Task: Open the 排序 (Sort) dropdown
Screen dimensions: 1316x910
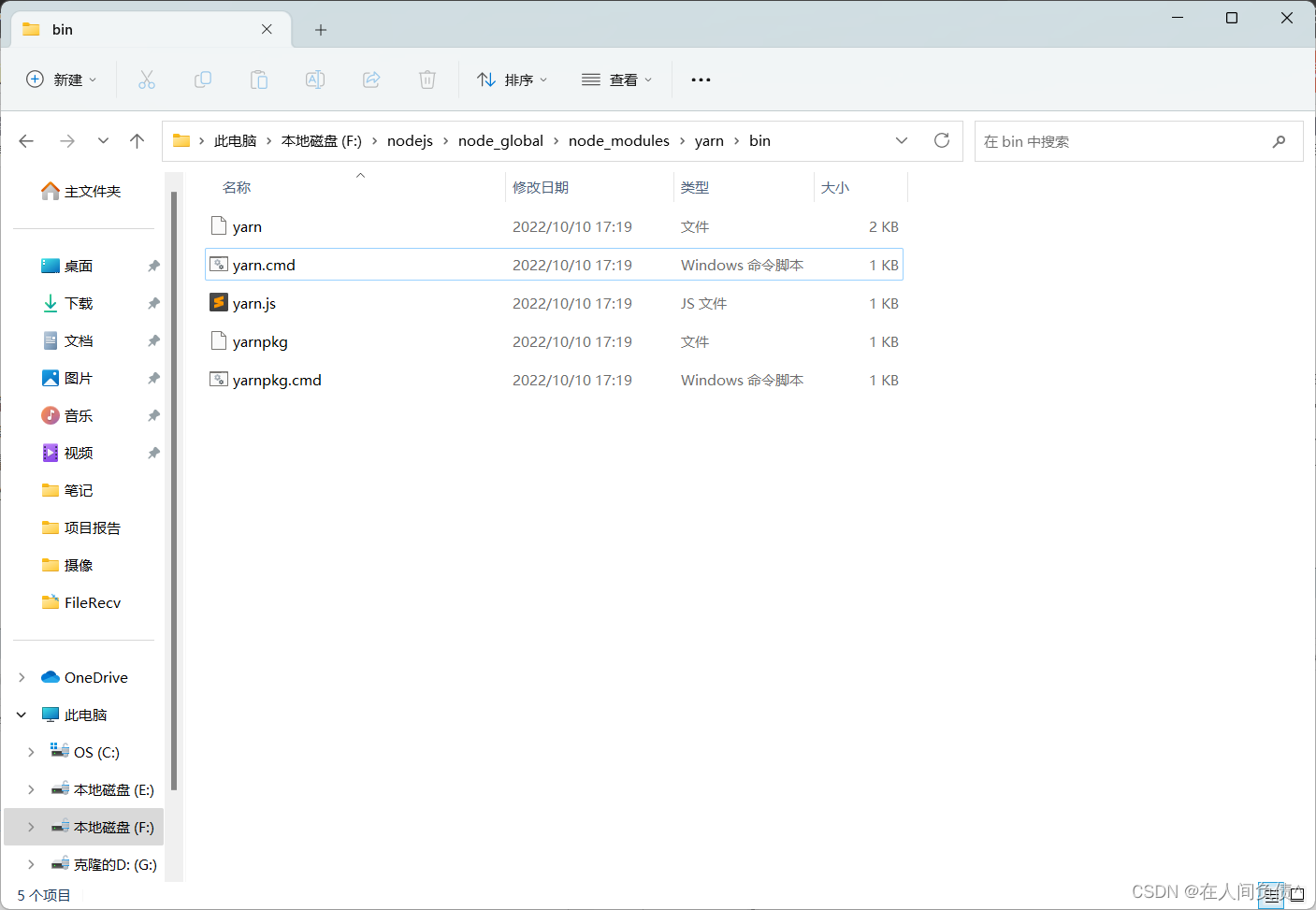Action: click(x=513, y=79)
